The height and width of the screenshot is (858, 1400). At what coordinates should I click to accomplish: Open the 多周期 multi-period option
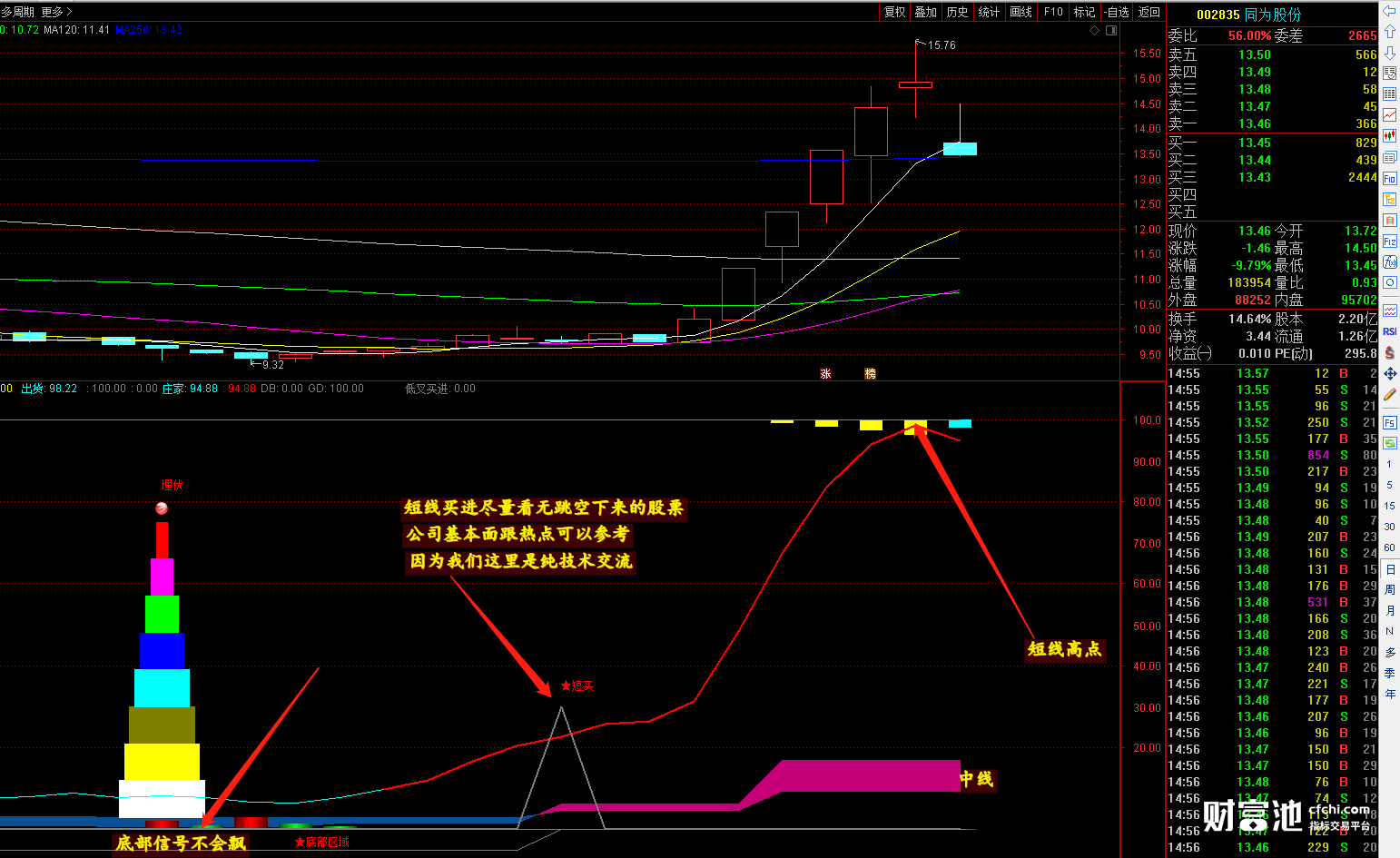[17, 12]
